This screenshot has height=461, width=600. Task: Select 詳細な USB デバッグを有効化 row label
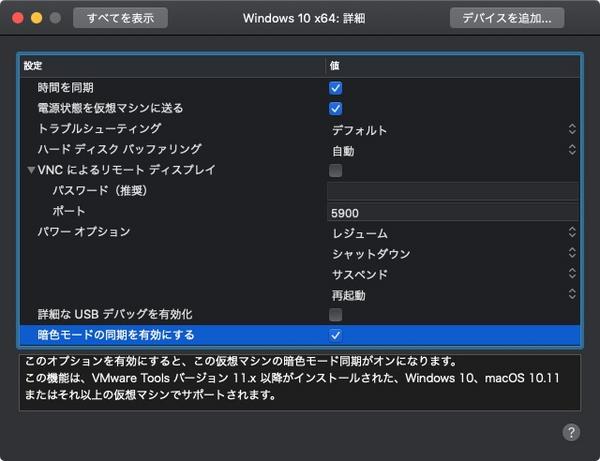[x=115, y=314]
